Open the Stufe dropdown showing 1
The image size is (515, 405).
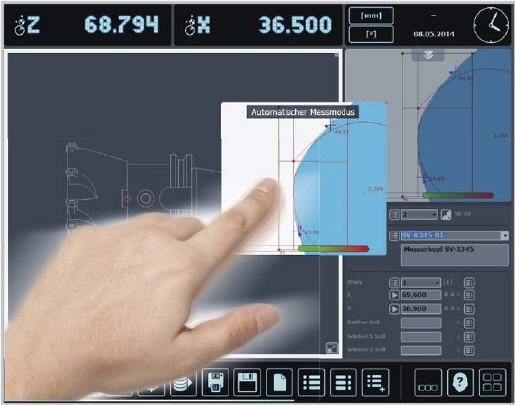[421, 283]
